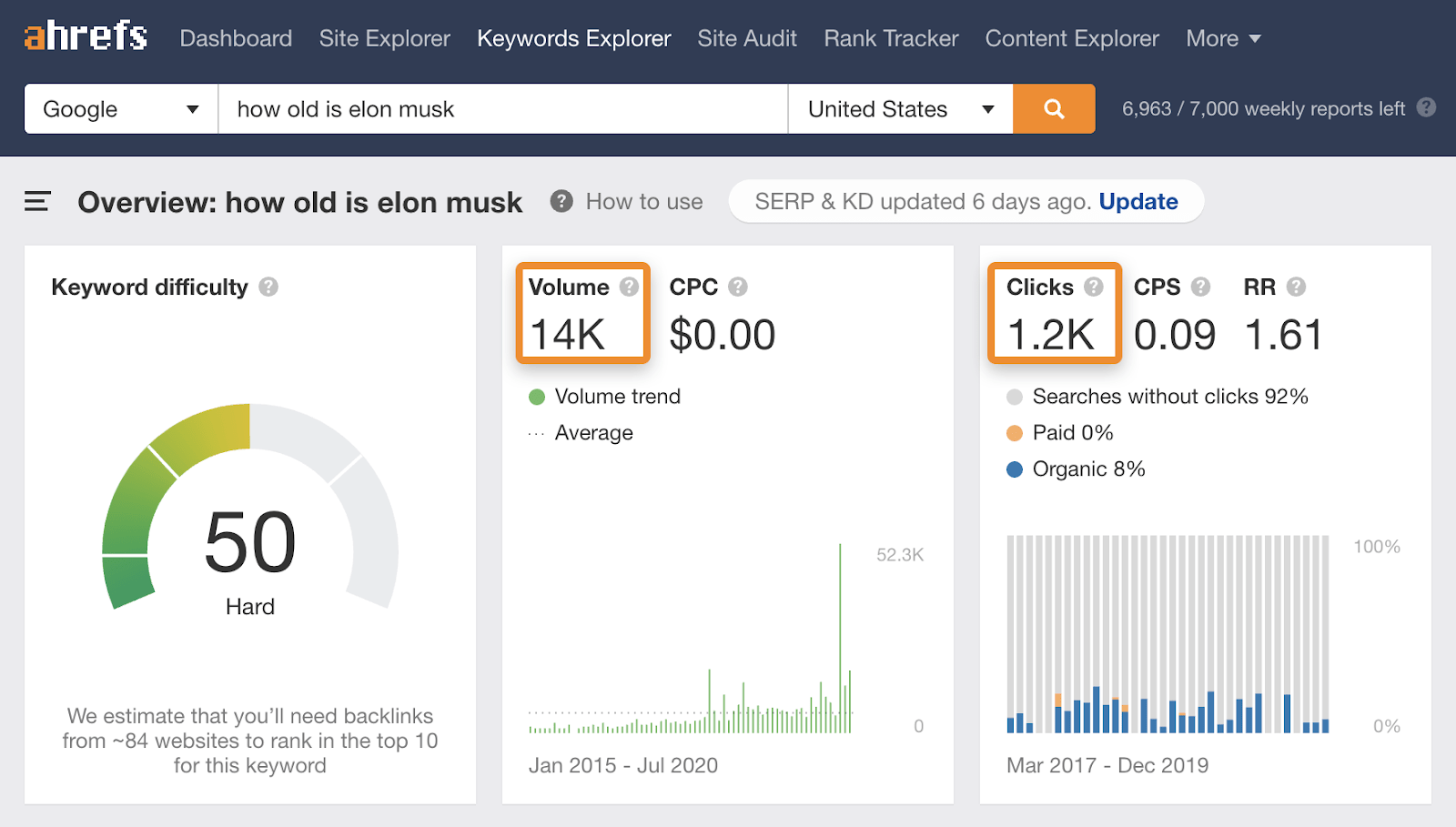Open the Google search engine dropdown
Viewport: 1456px width, 827px height.
[119, 108]
